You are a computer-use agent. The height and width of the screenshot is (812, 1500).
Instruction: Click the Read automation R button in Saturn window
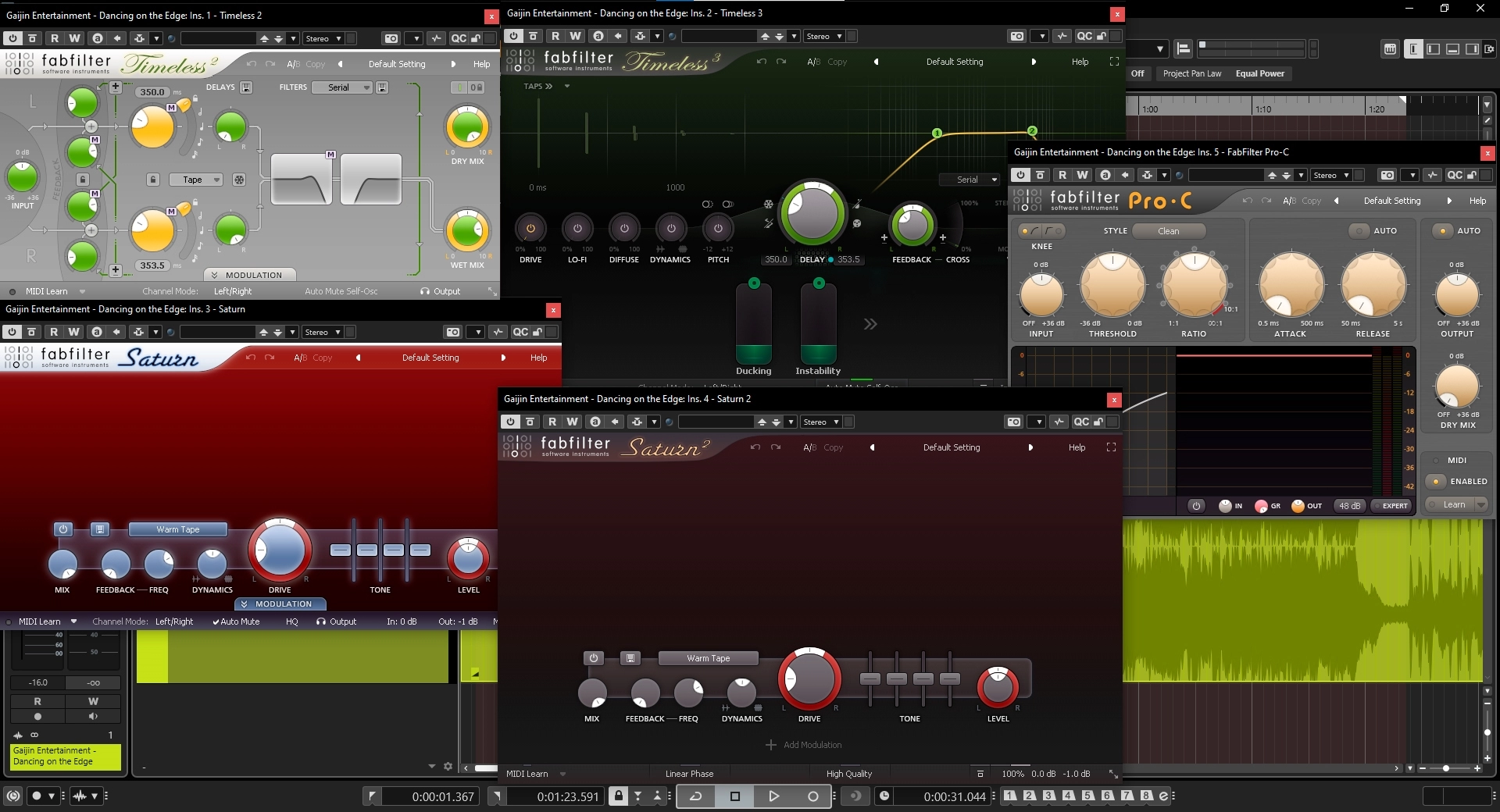coord(54,332)
